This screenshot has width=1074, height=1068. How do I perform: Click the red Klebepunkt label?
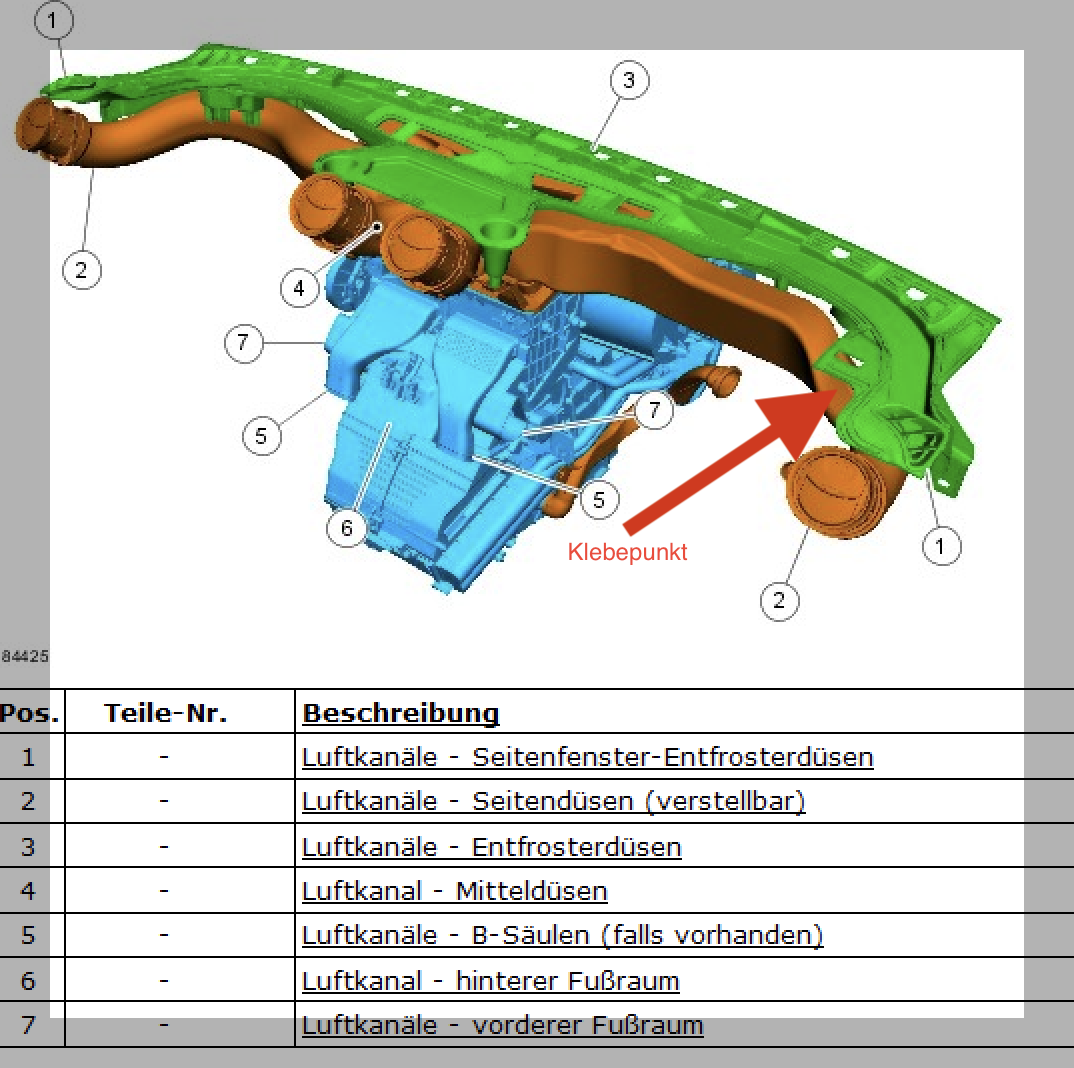tap(627, 552)
